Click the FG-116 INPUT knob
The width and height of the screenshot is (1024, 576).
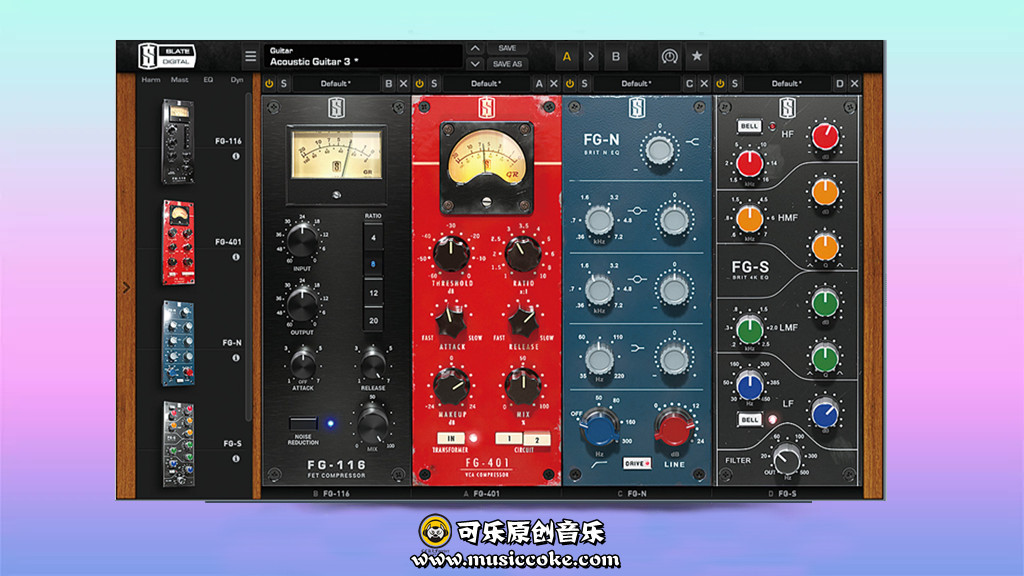click(302, 240)
